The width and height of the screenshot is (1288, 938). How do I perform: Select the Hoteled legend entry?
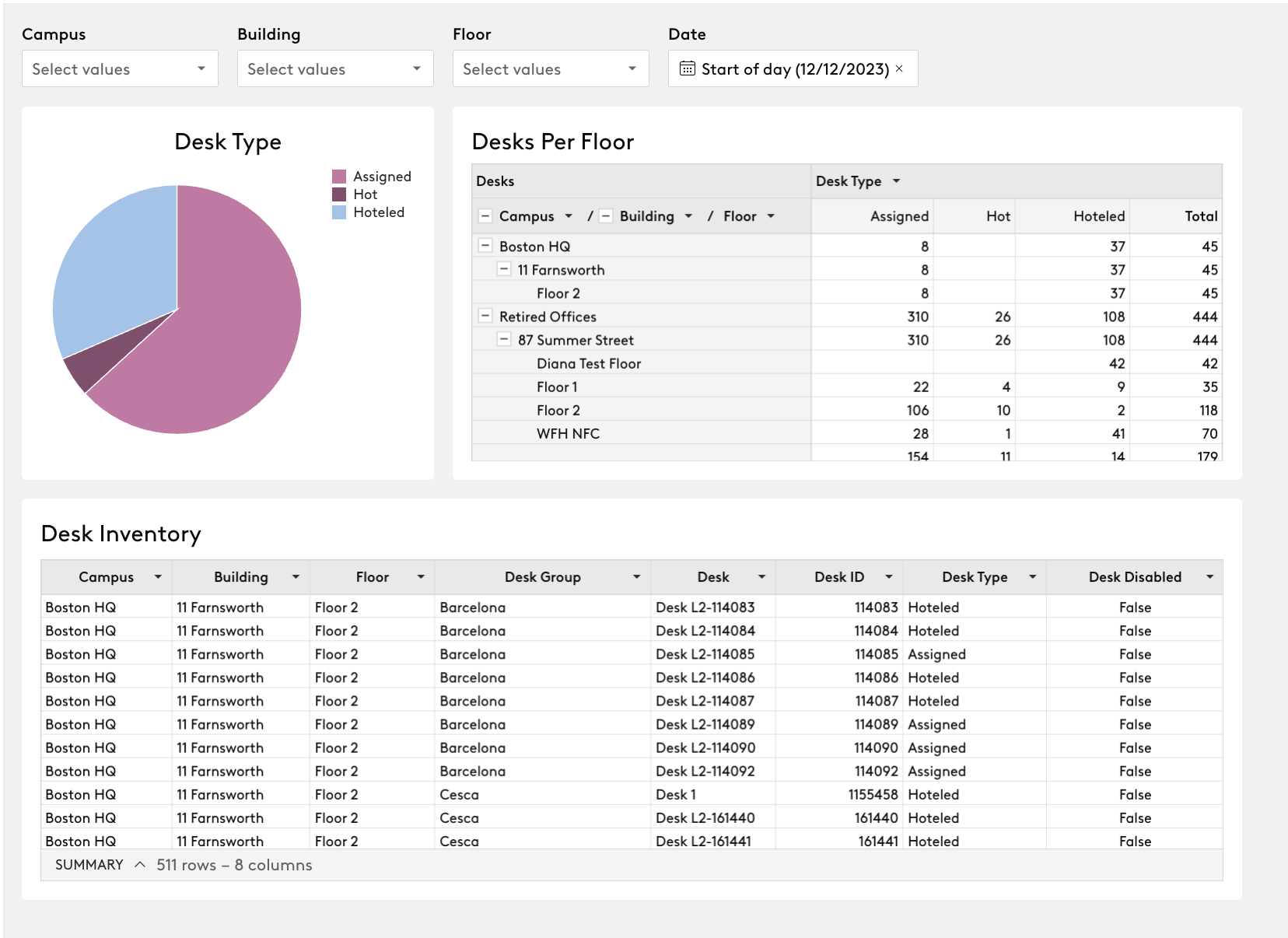click(379, 212)
